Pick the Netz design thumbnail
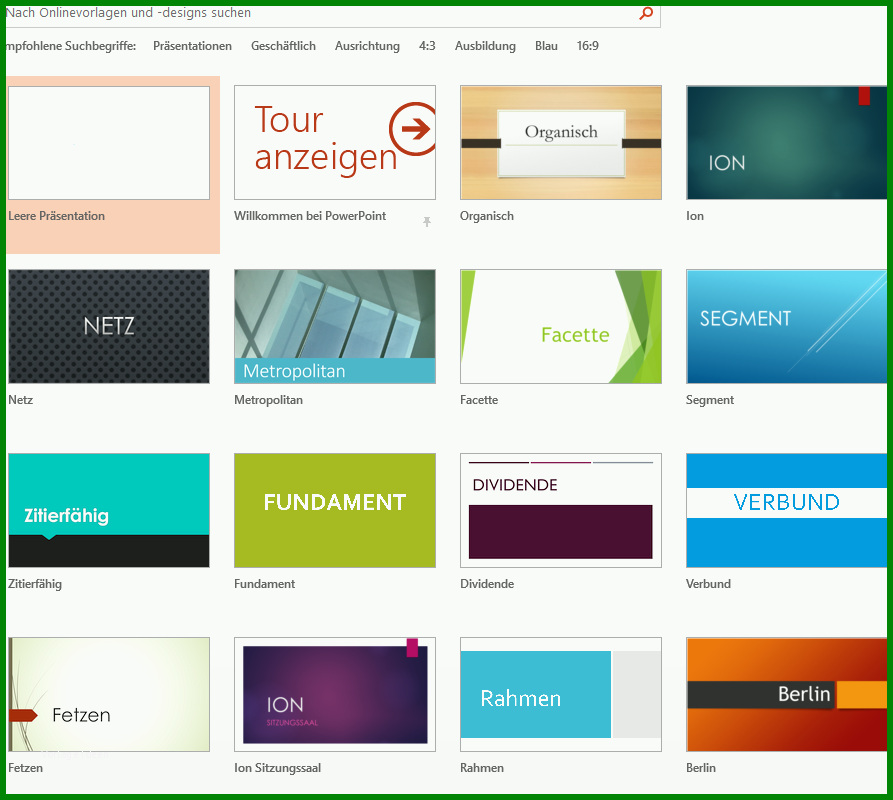 coord(109,327)
